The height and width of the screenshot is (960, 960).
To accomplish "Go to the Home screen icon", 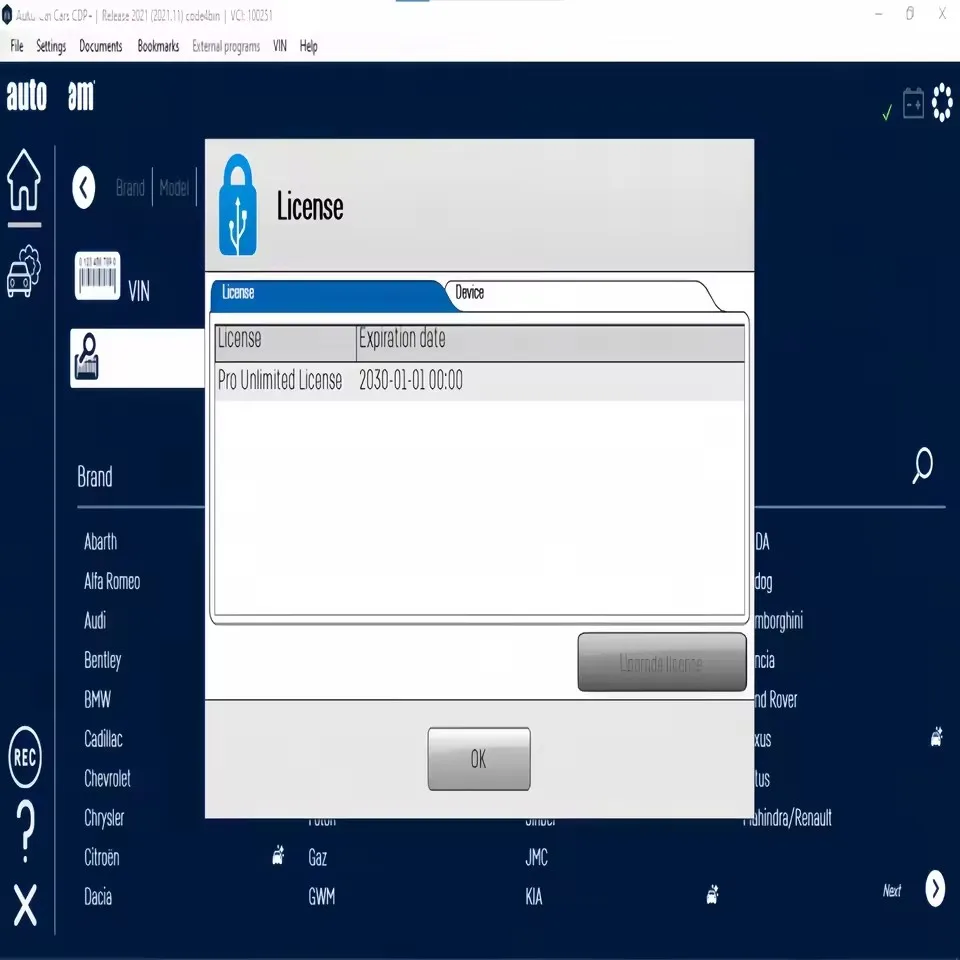I will 24,180.
